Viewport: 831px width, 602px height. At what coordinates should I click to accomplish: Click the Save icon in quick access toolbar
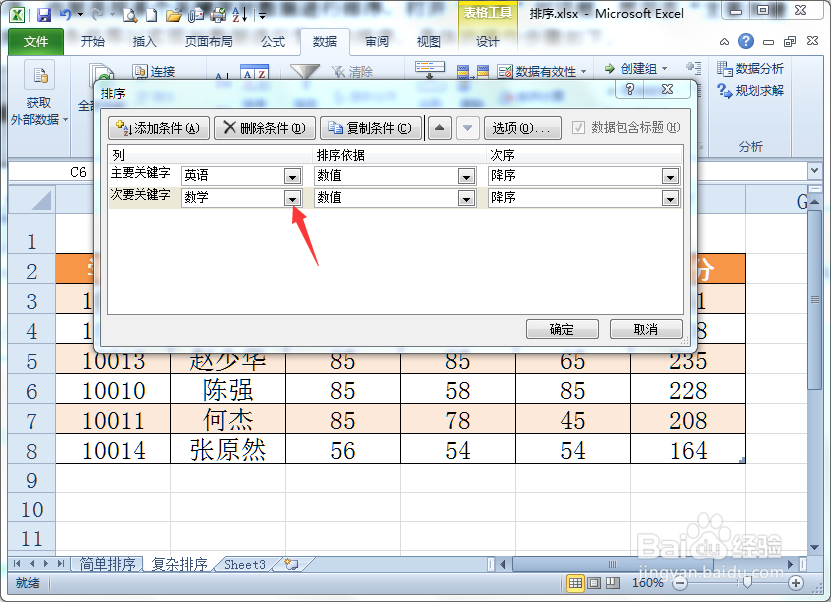(x=43, y=15)
